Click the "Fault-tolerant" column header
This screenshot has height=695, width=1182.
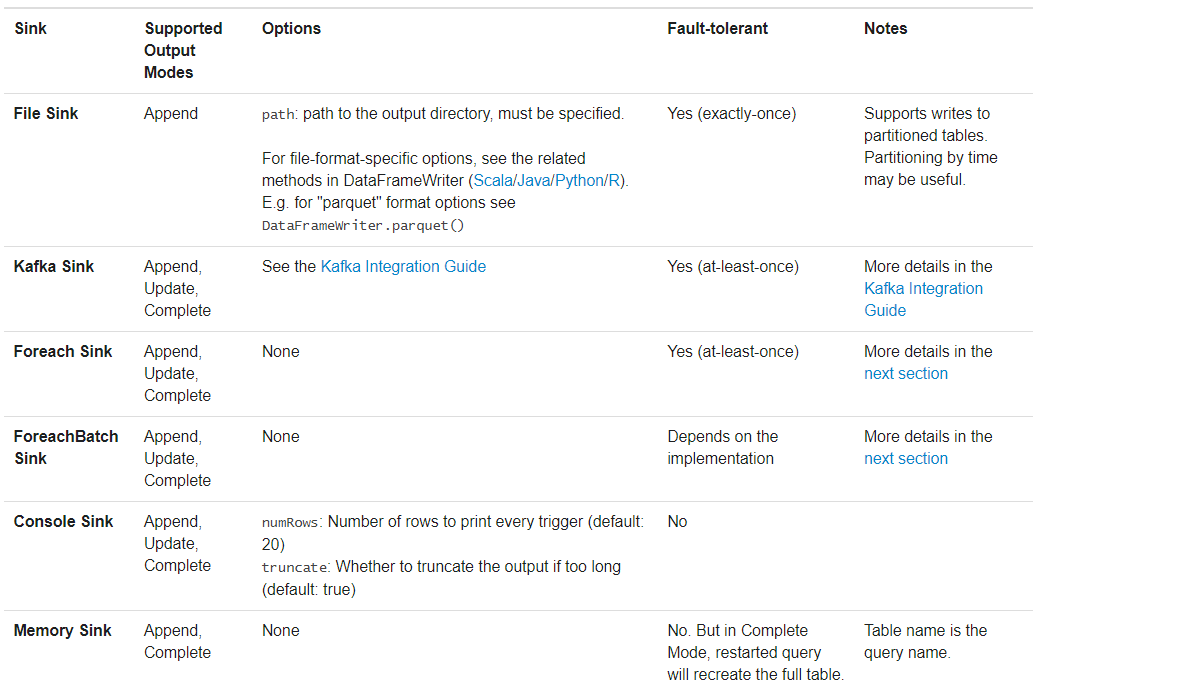717,28
